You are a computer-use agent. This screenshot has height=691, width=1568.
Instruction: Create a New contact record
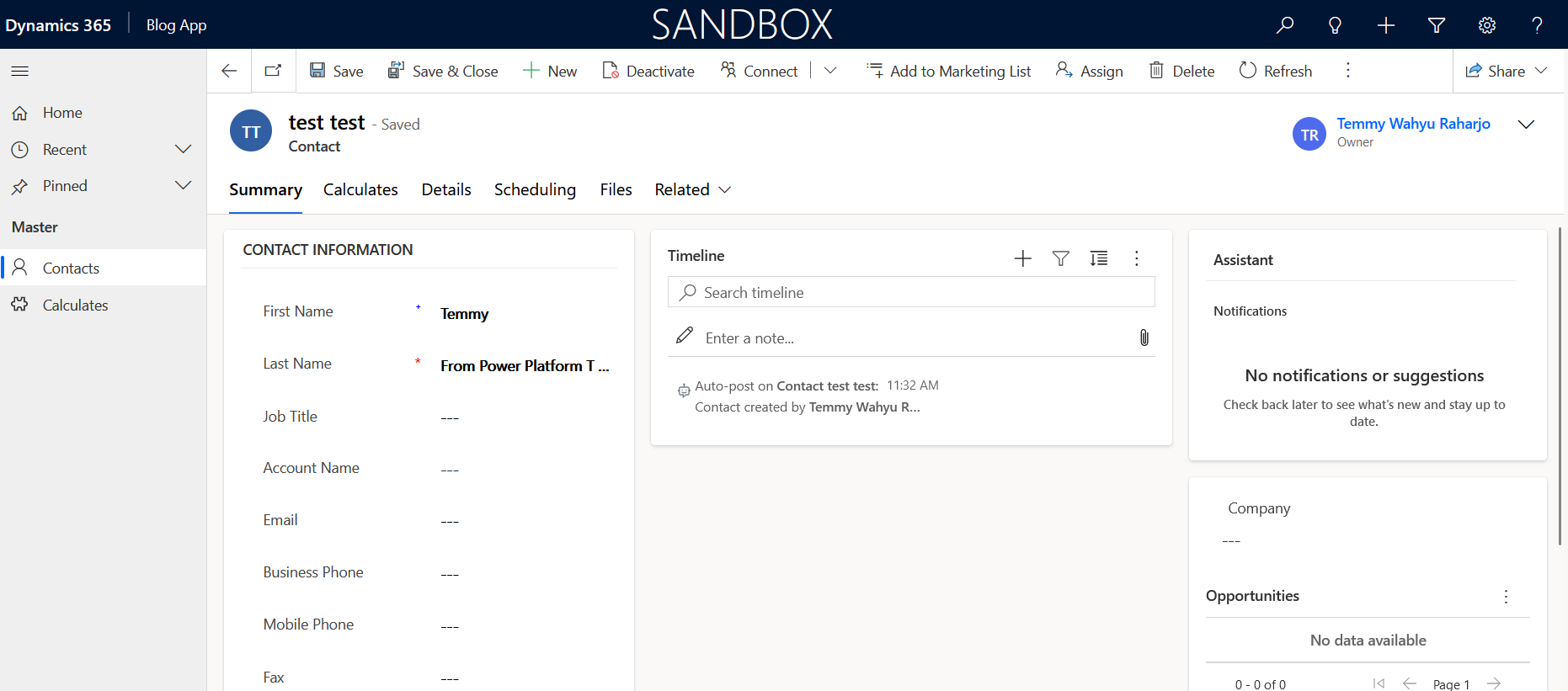tap(550, 71)
